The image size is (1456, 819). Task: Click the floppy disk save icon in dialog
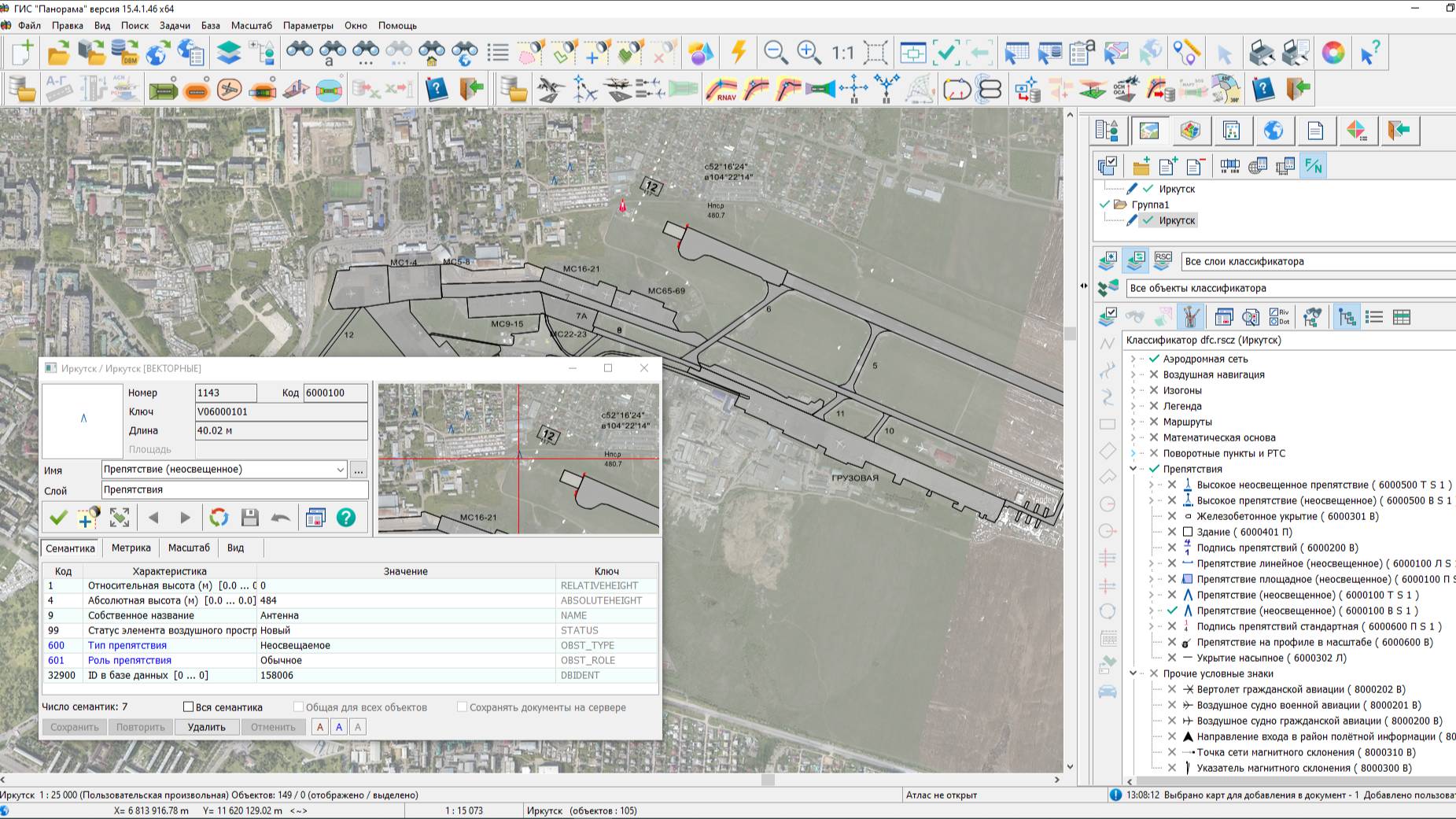click(250, 518)
